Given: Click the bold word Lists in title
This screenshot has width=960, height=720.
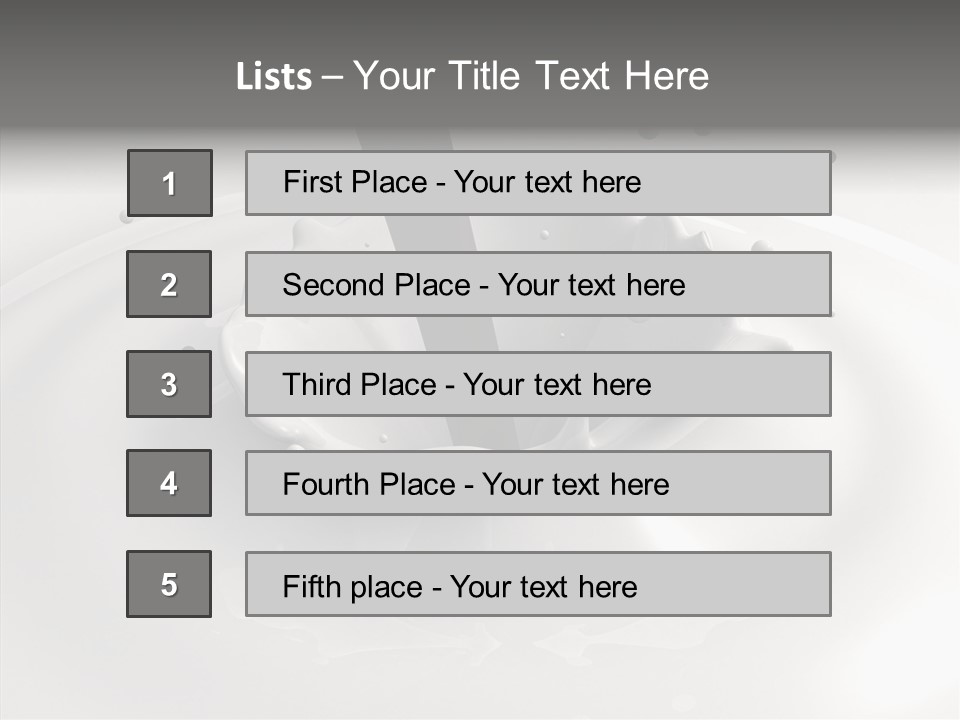Looking at the screenshot, I should (273, 77).
